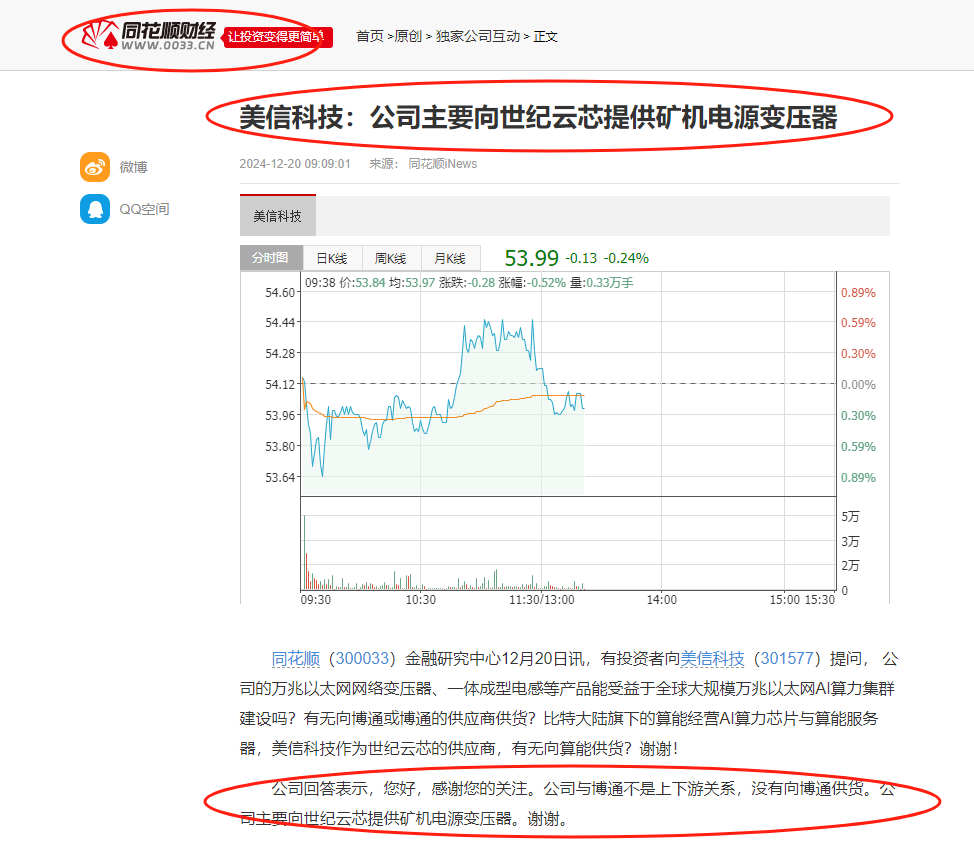Select the 美信科技 stock tab

(278, 215)
